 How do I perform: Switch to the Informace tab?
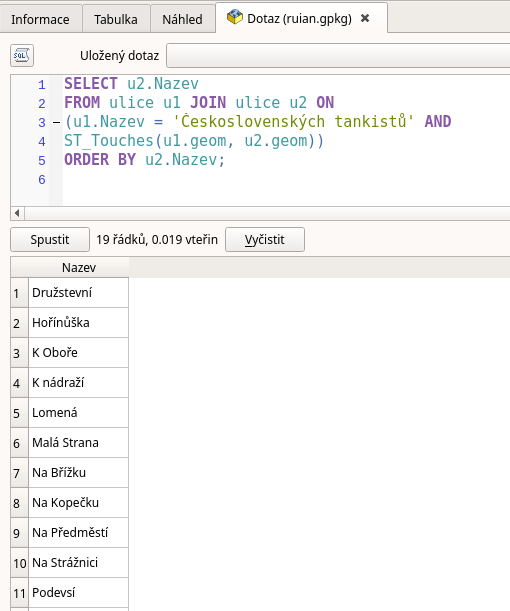coord(40,19)
